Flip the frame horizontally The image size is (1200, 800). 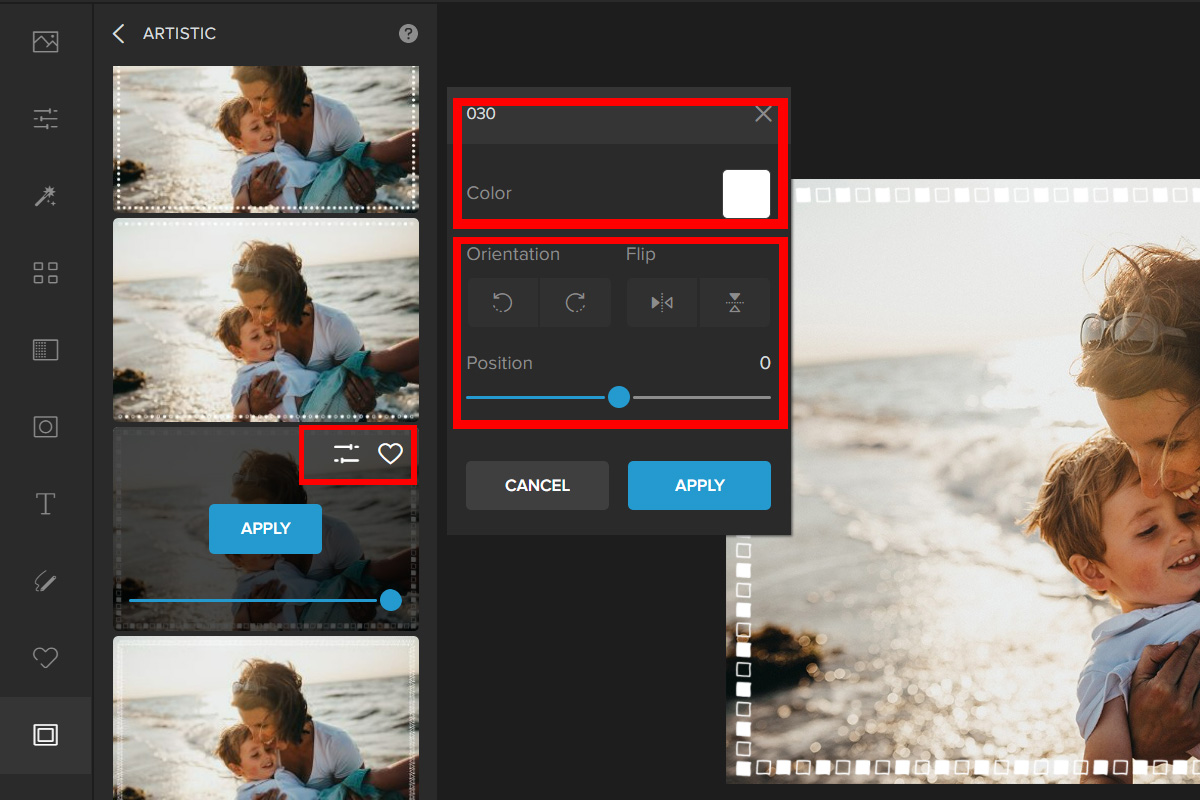pos(662,303)
